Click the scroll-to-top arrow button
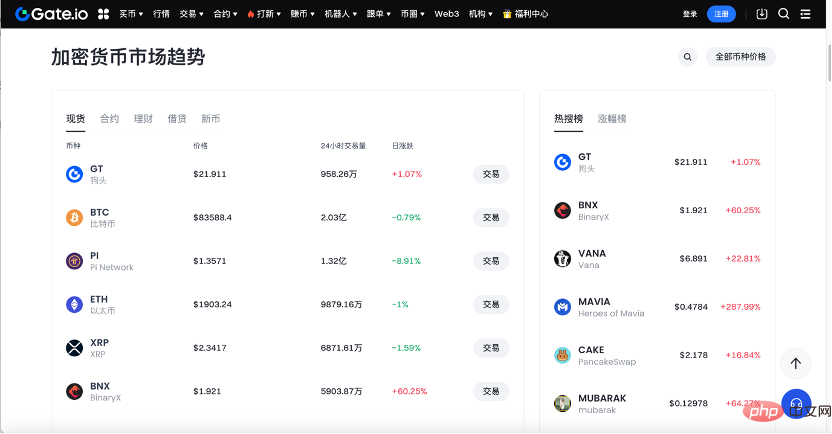Viewport: 832px width, 434px height. tap(795, 364)
